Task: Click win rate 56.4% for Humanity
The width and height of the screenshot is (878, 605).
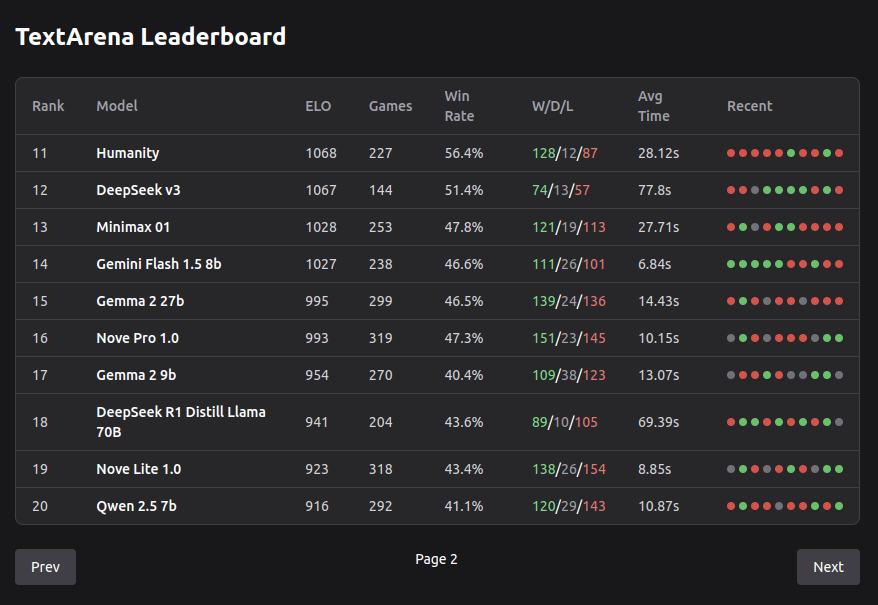Action: (464, 153)
